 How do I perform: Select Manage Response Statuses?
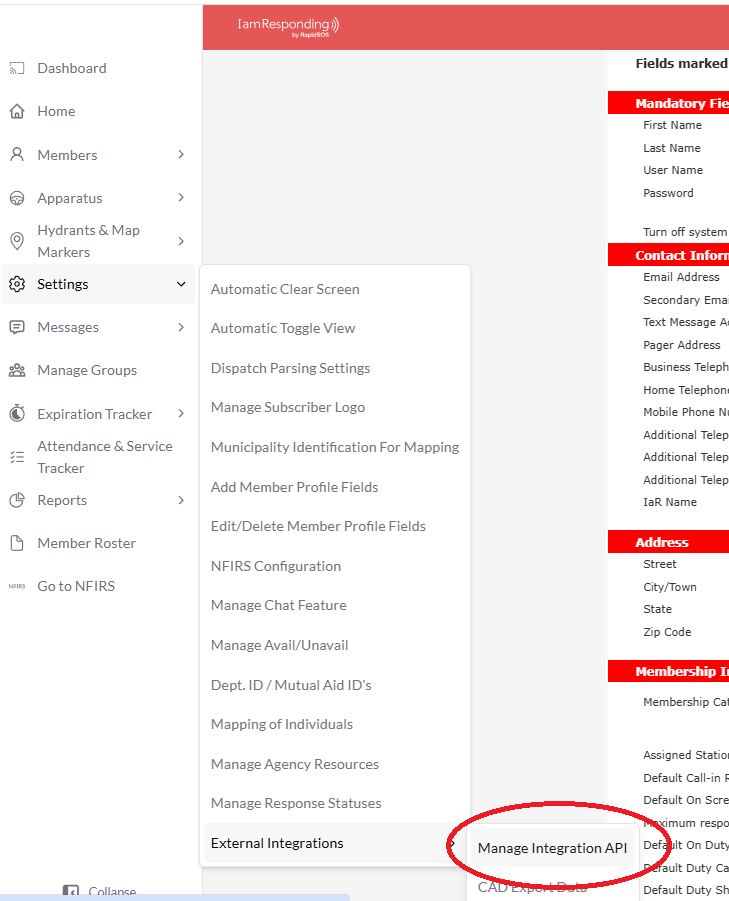click(x=296, y=803)
